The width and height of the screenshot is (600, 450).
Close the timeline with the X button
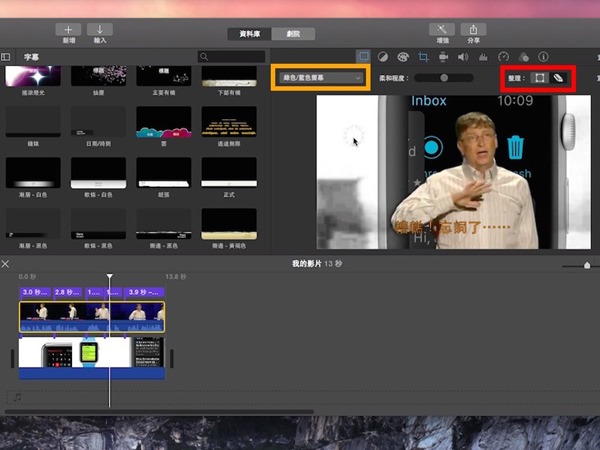click(6, 264)
